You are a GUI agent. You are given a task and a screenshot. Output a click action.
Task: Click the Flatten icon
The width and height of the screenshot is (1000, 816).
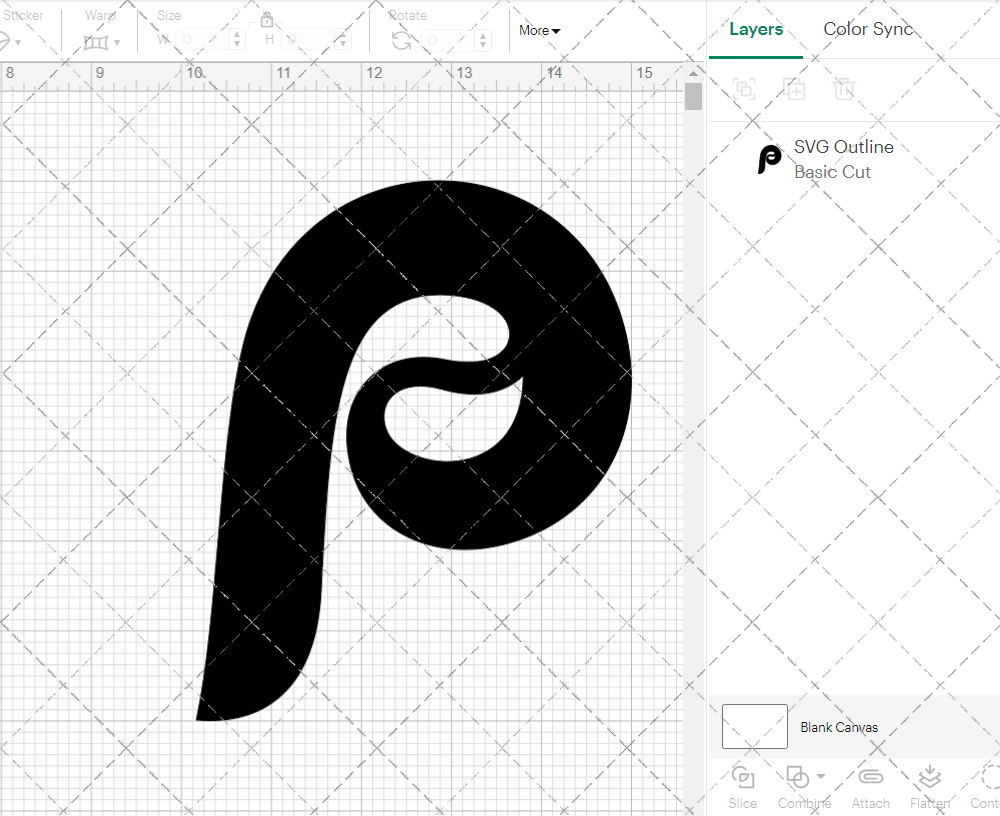(930, 777)
